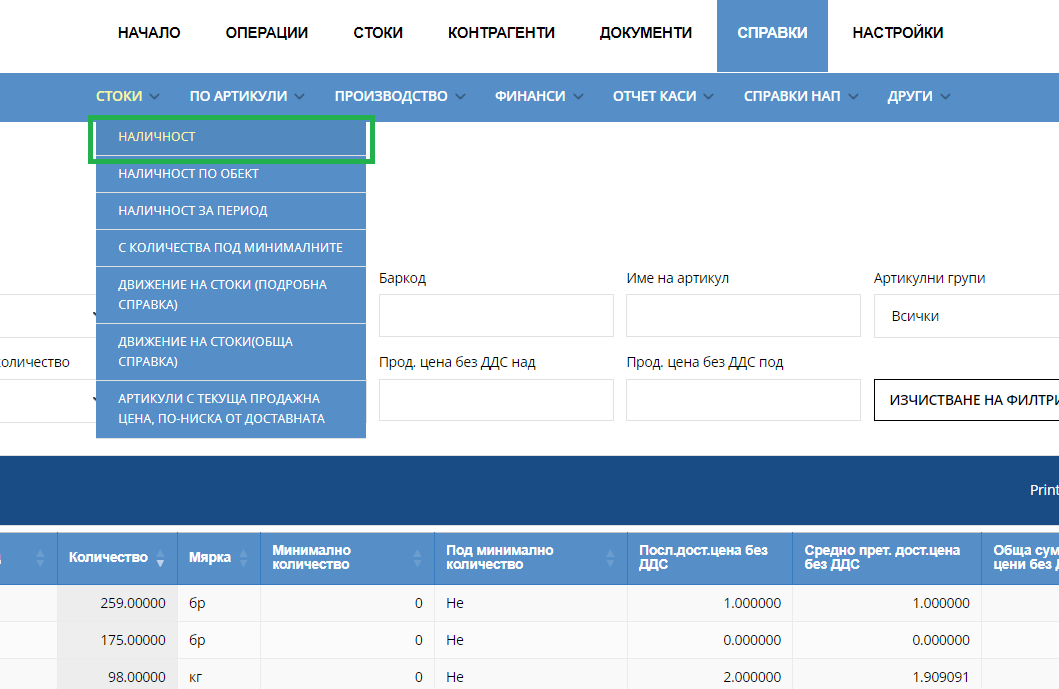Open ДВИЖЕНИЕ НА СТОКИ(ОБЩА СПРАВКА)
The image size is (1059, 689).
[x=231, y=352]
